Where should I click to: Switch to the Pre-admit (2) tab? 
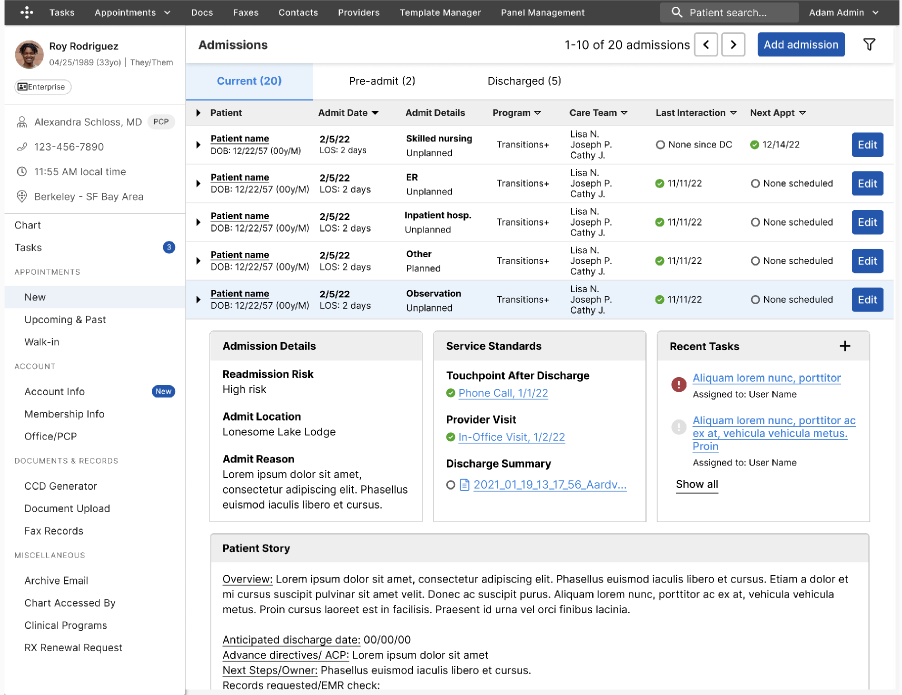382,81
